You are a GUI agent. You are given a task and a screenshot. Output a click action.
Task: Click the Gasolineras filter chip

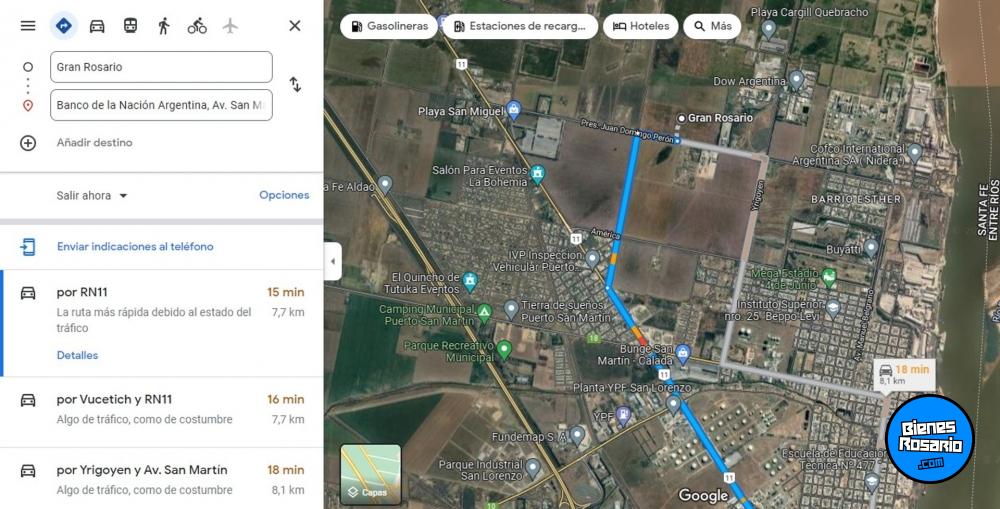(x=388, y=27)
